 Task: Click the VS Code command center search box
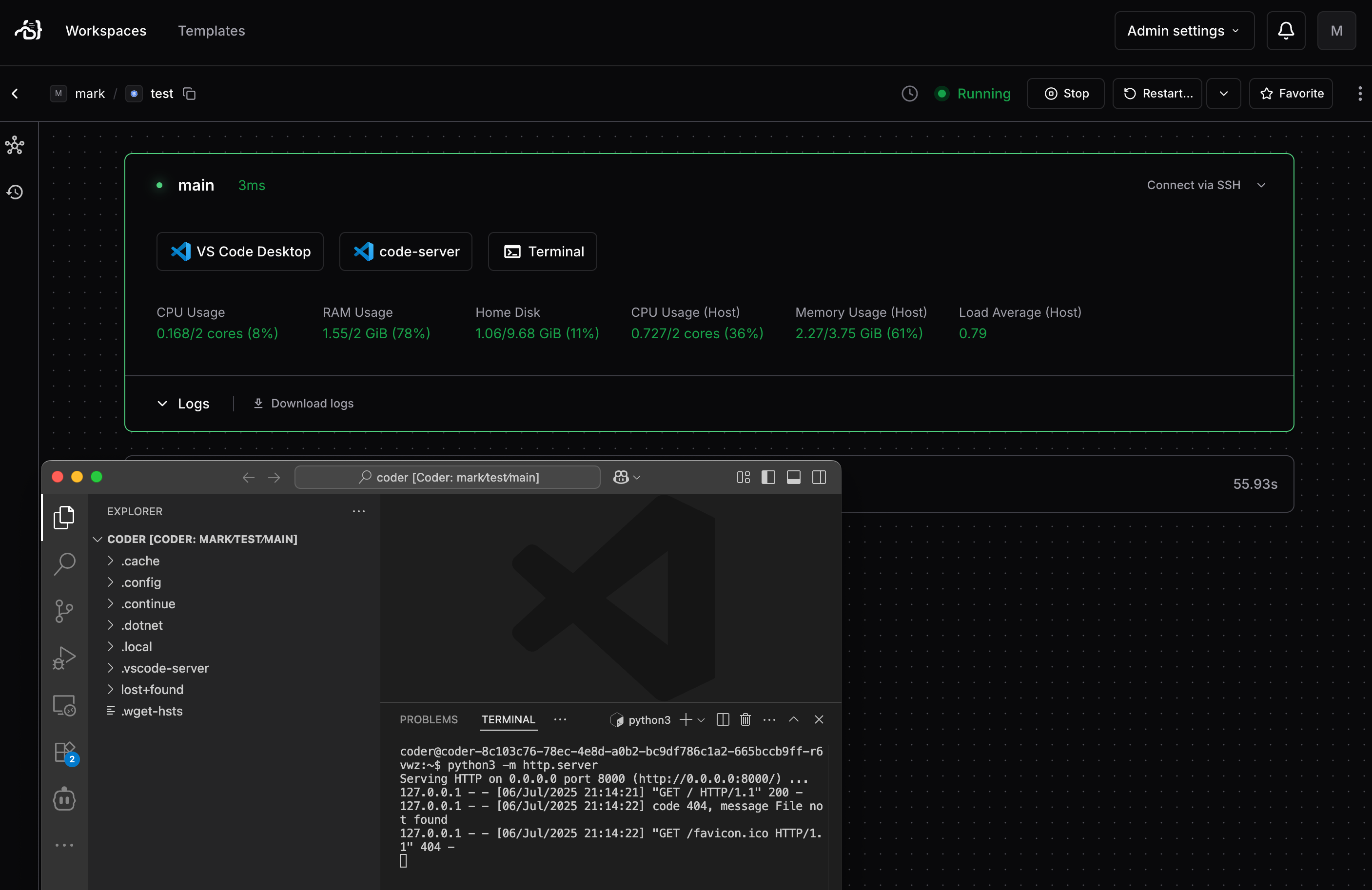coord(448,477)
